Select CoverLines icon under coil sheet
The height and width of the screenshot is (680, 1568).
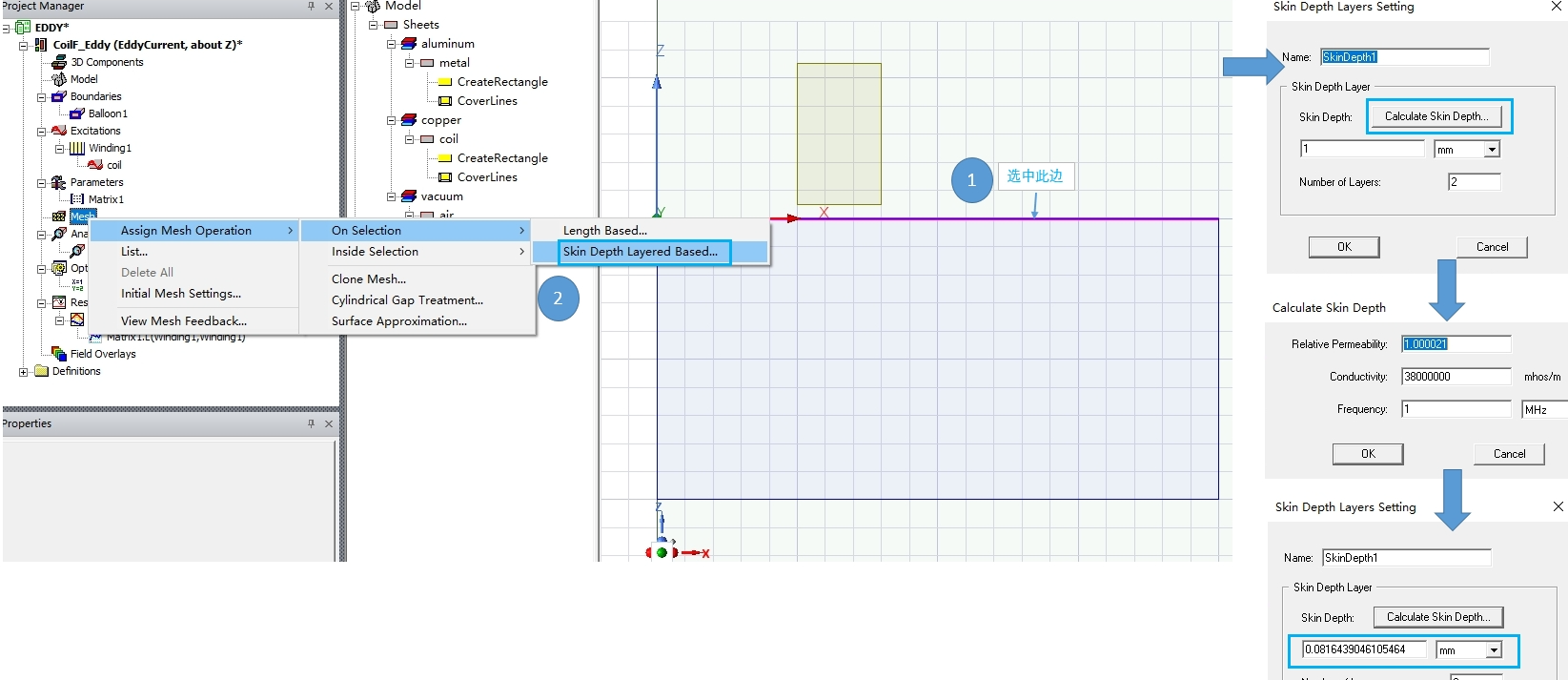[x=445, y=177]
